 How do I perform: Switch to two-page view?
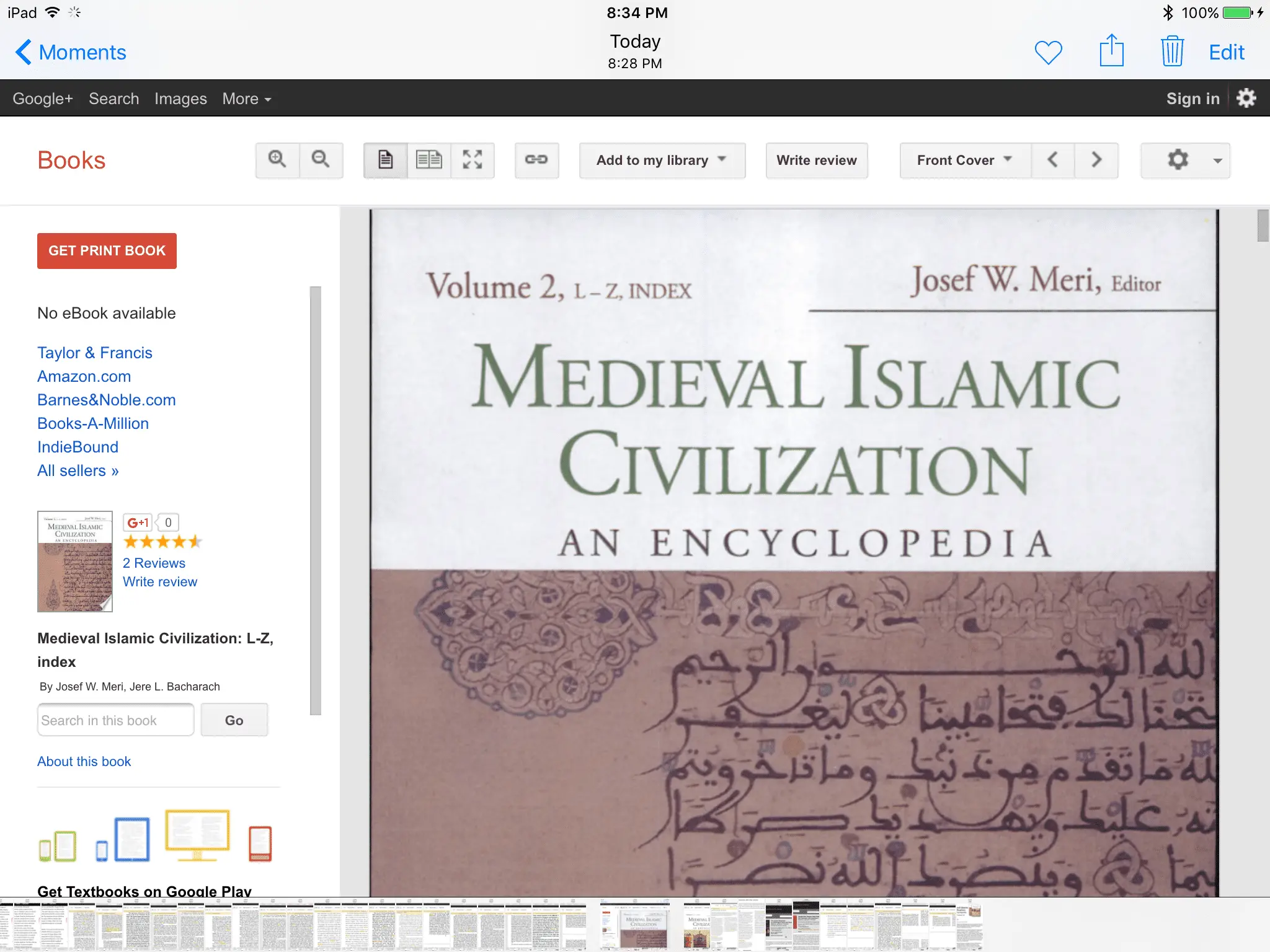point(429,160)
